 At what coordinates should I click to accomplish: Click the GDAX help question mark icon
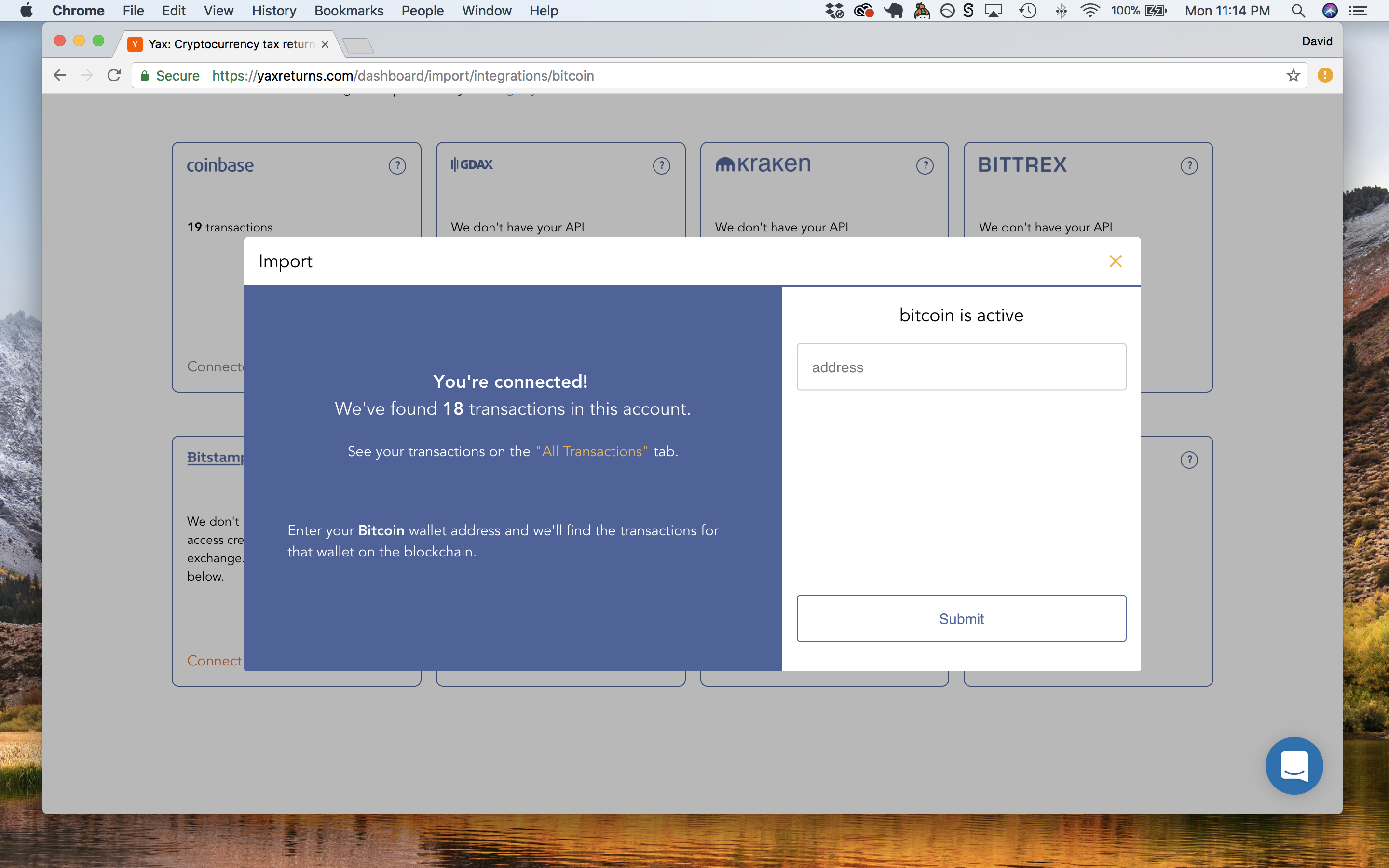(661, 166)
